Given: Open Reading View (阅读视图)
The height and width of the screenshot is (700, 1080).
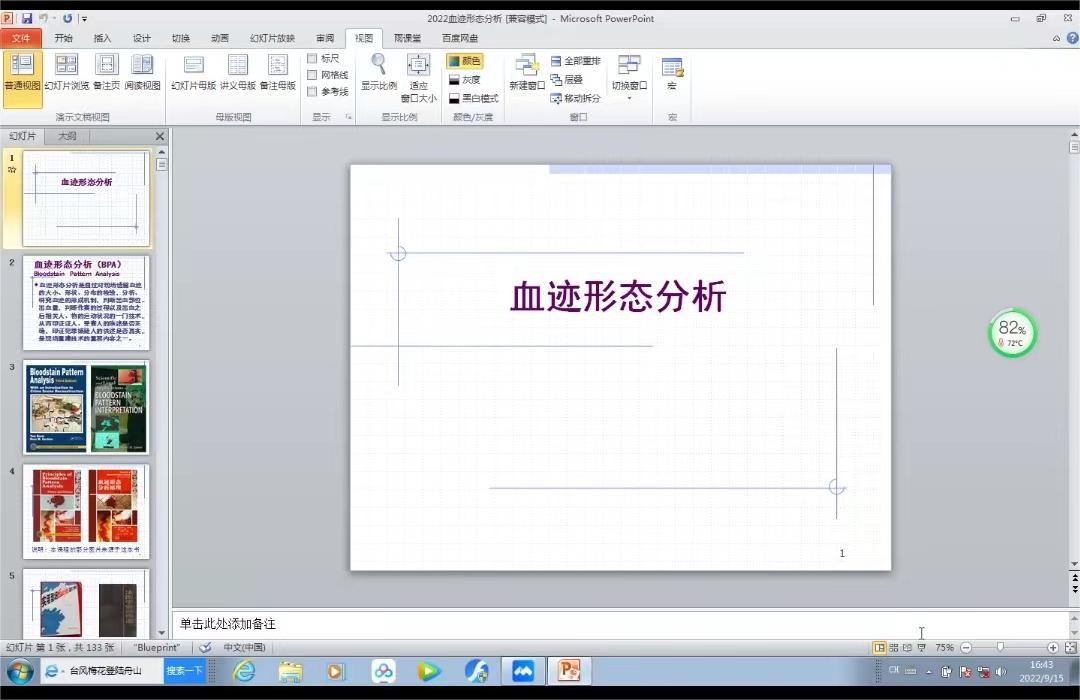Looking at the screenshot, I should click(143, 72).
